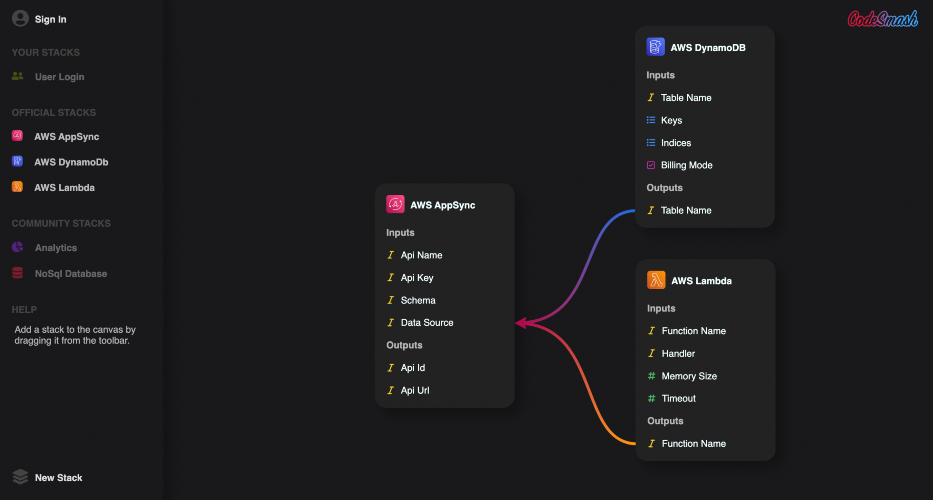Click the pink AWS AppSync sidebar icon
This screenshot has width=933, height=500.
point(17,136)
